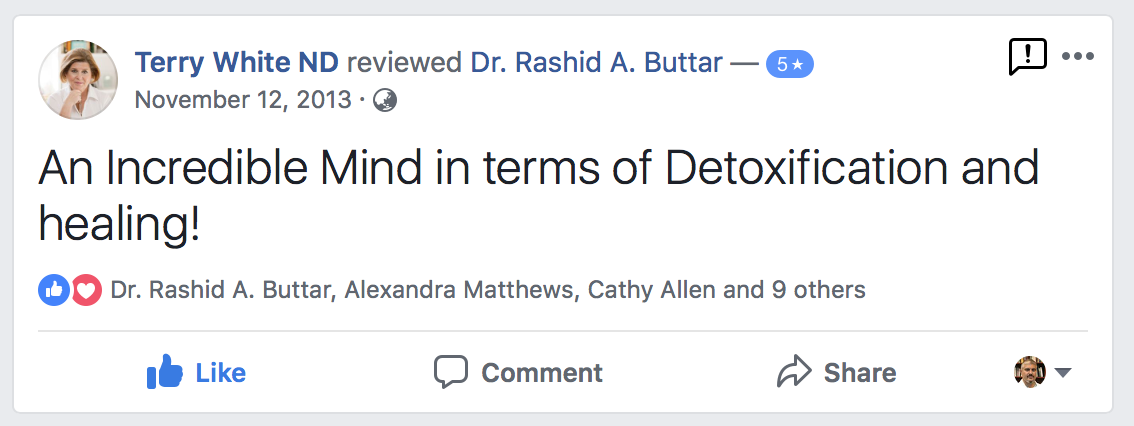Screen dimensions: 1134x426
Task: Open Dr. Rashid A. Buttar page link
Action: (x=596, y=63)
